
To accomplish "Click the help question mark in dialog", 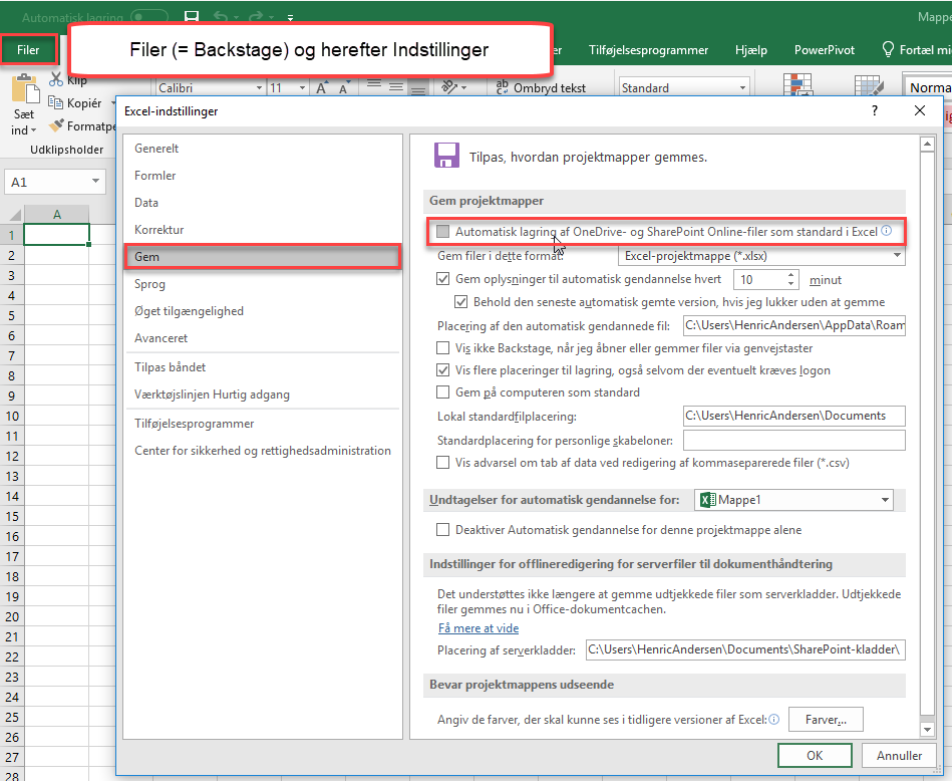I will click(x=874, y=111).
